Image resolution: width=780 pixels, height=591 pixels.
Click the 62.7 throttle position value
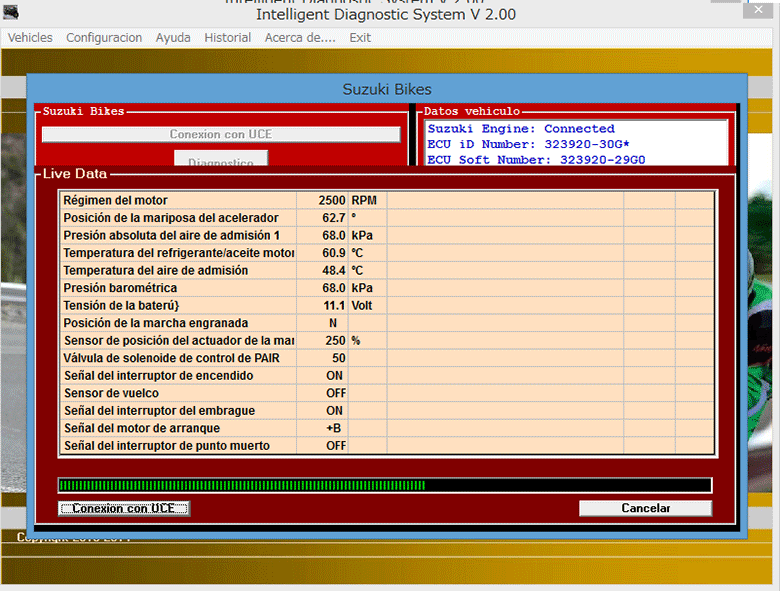click(322, 218)
